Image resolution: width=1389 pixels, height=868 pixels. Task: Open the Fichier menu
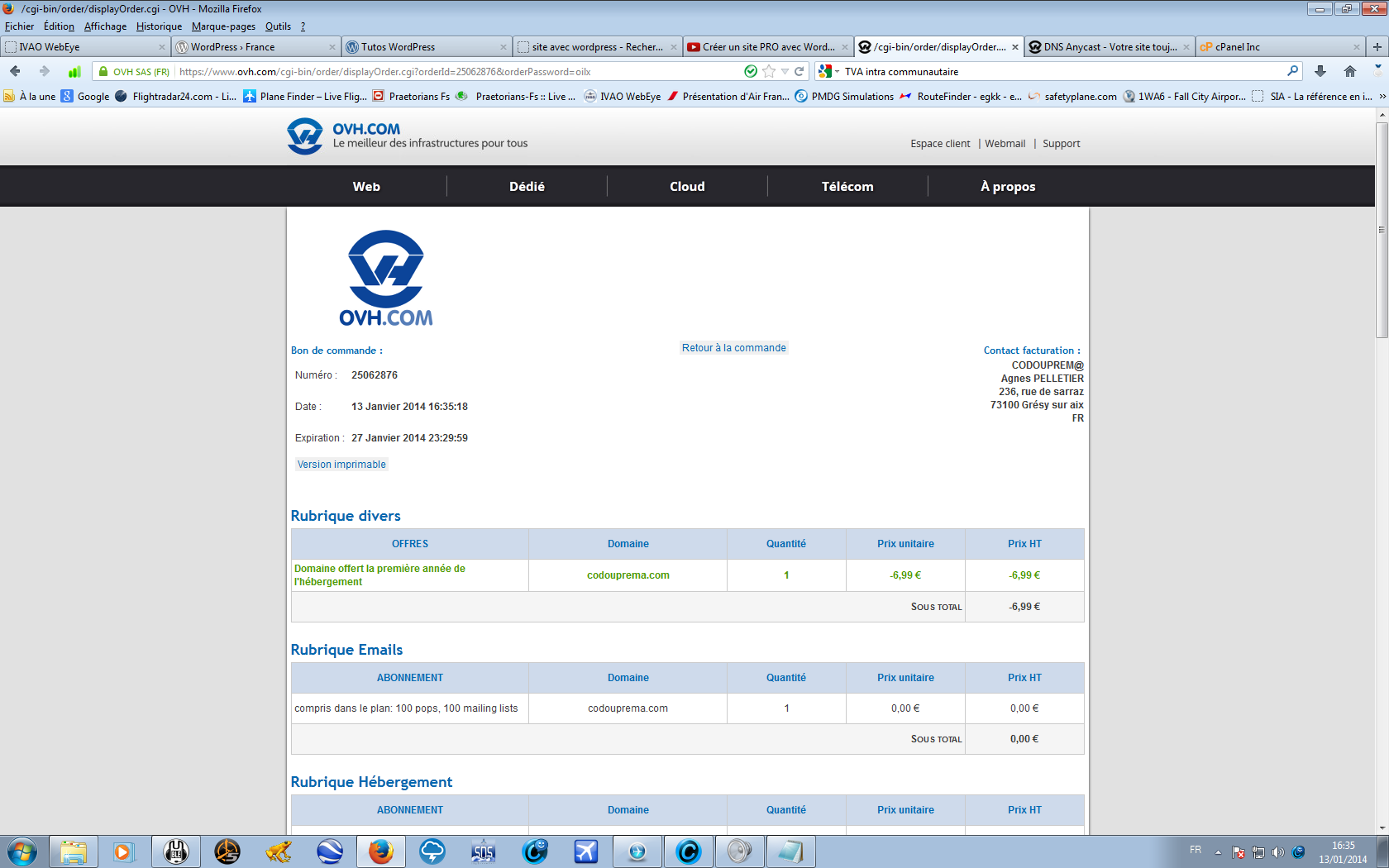[x=19, y=26]
